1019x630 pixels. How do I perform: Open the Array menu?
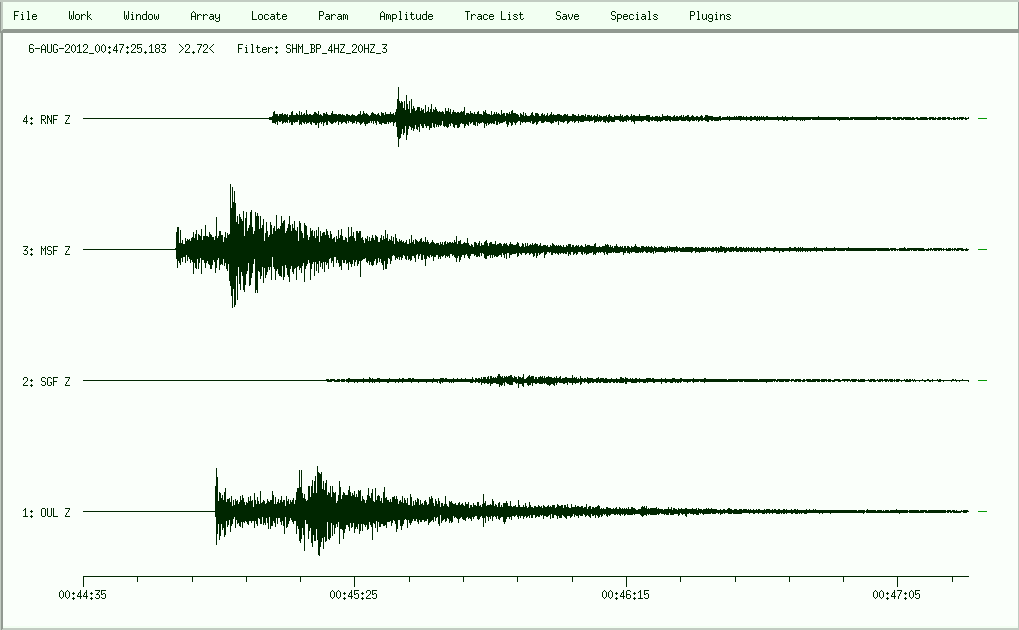pyautogui.click(x=205, y=16)
